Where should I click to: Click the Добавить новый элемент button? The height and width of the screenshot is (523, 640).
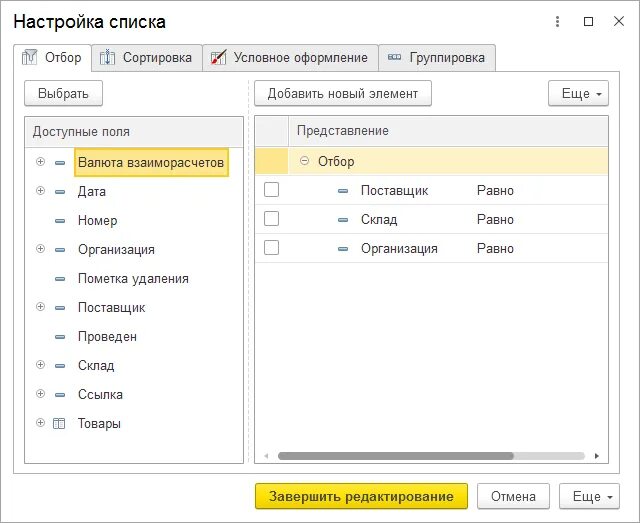343,93
